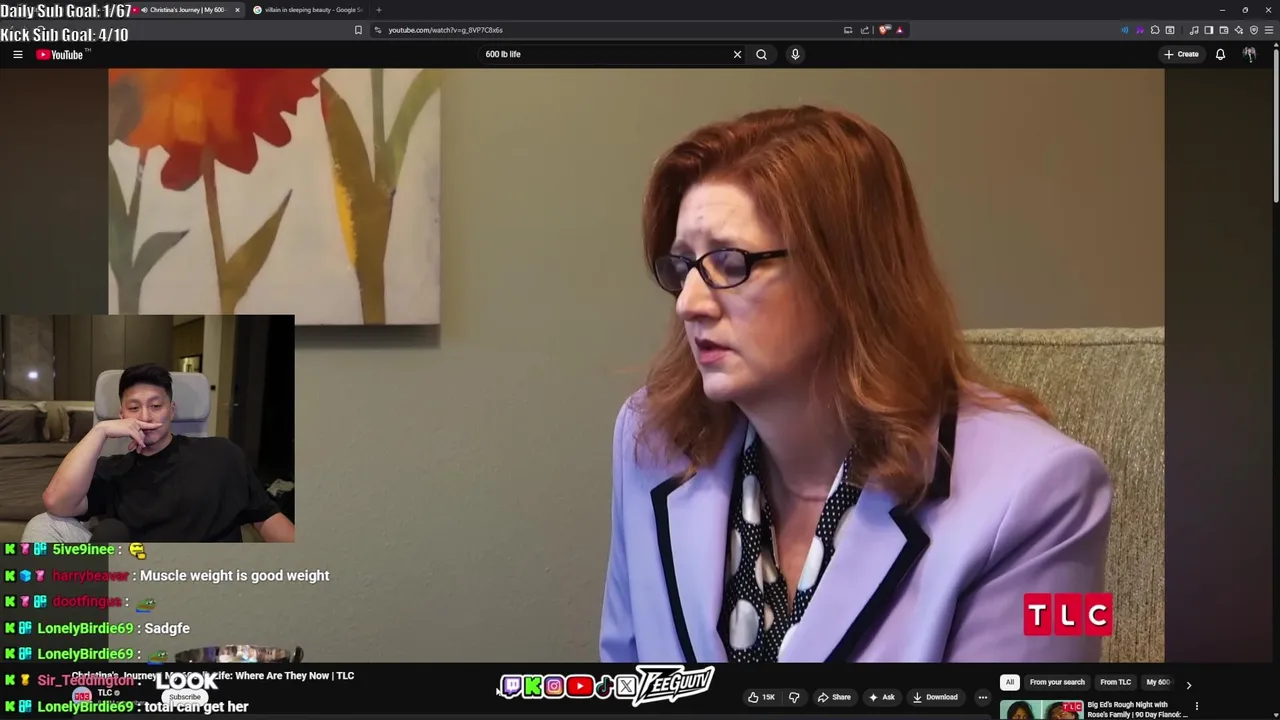
Task: Go to YouTube home via logo
Action: coord(60,54)
